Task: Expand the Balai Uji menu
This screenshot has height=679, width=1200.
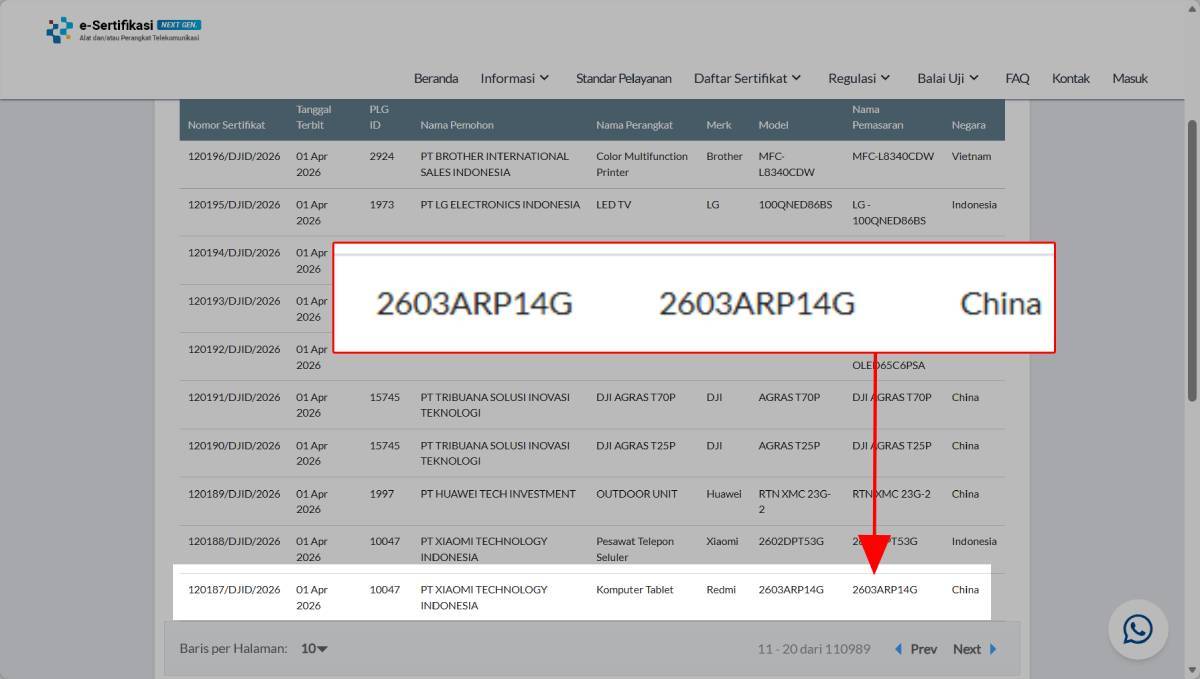Action: 949,78
